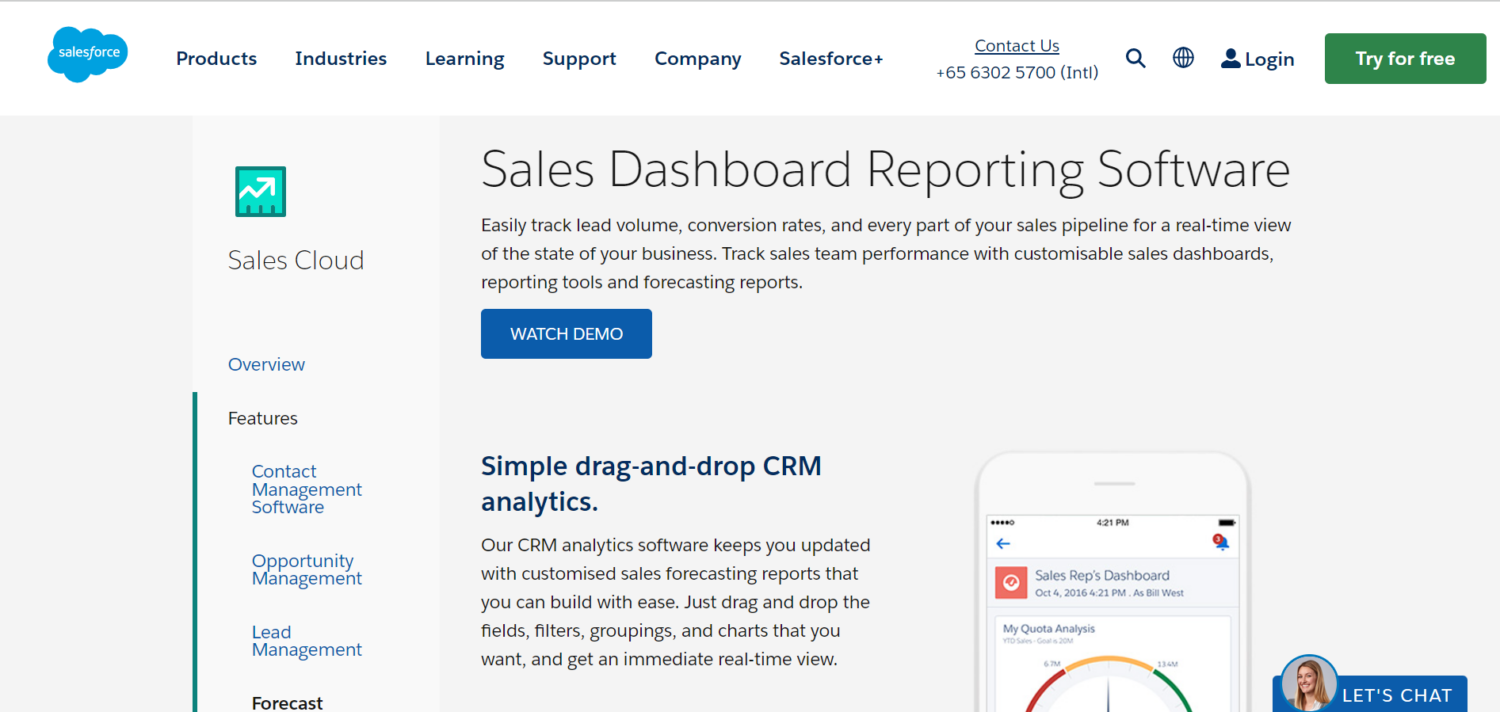Select Overview in the sidebar
This screenshot has height=712, width=1500.
click(266, 364)
